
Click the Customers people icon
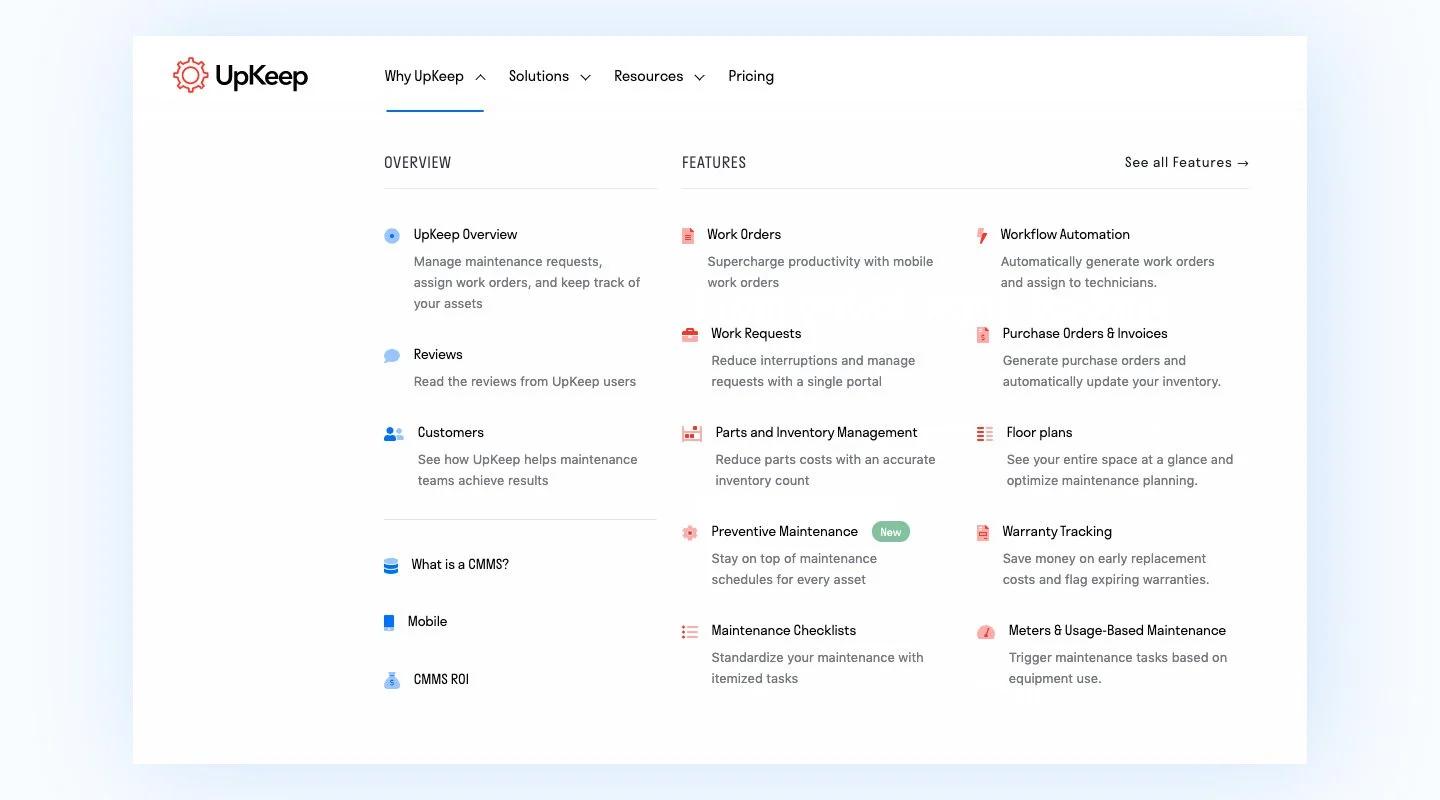(x=392, y=433)
